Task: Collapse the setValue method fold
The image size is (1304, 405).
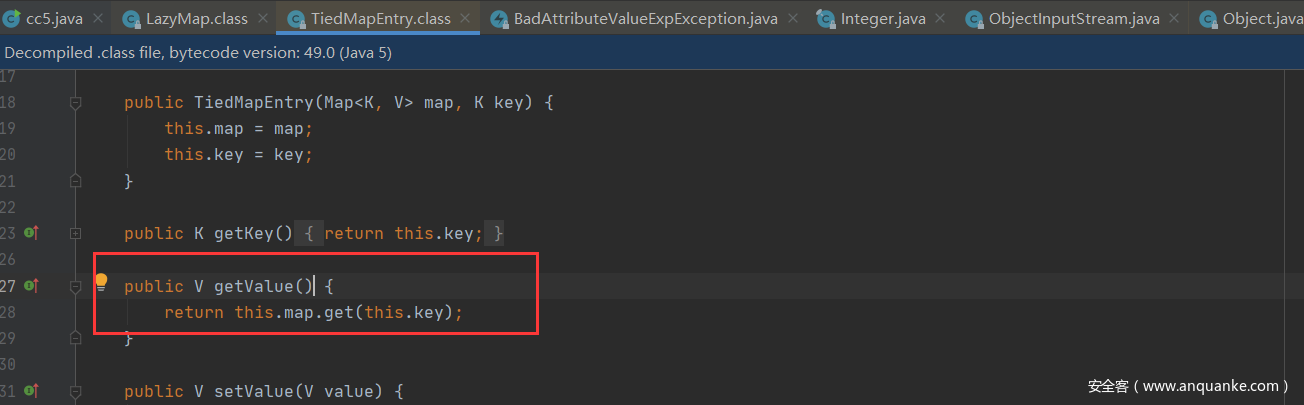Action: 75,391
